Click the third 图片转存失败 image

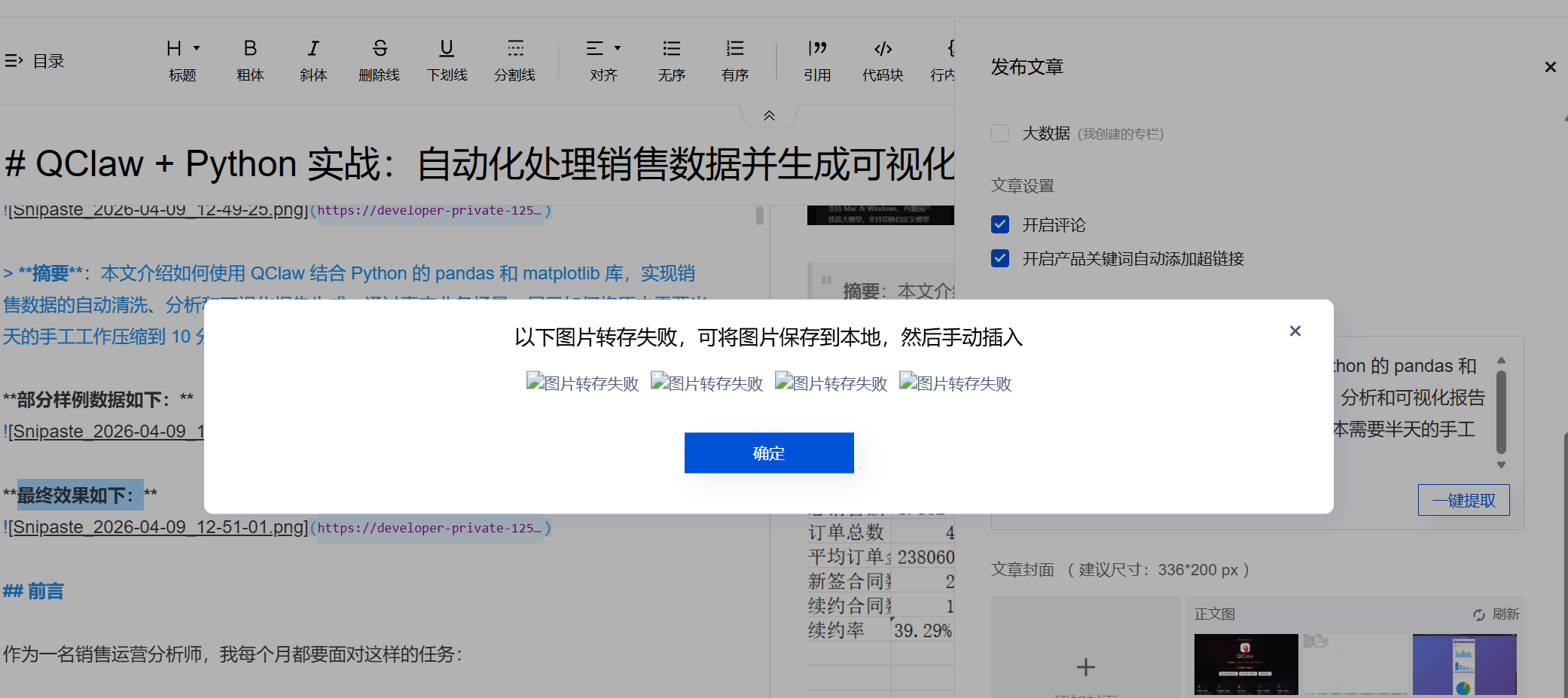pyautogui.click(x=831, y=383)
